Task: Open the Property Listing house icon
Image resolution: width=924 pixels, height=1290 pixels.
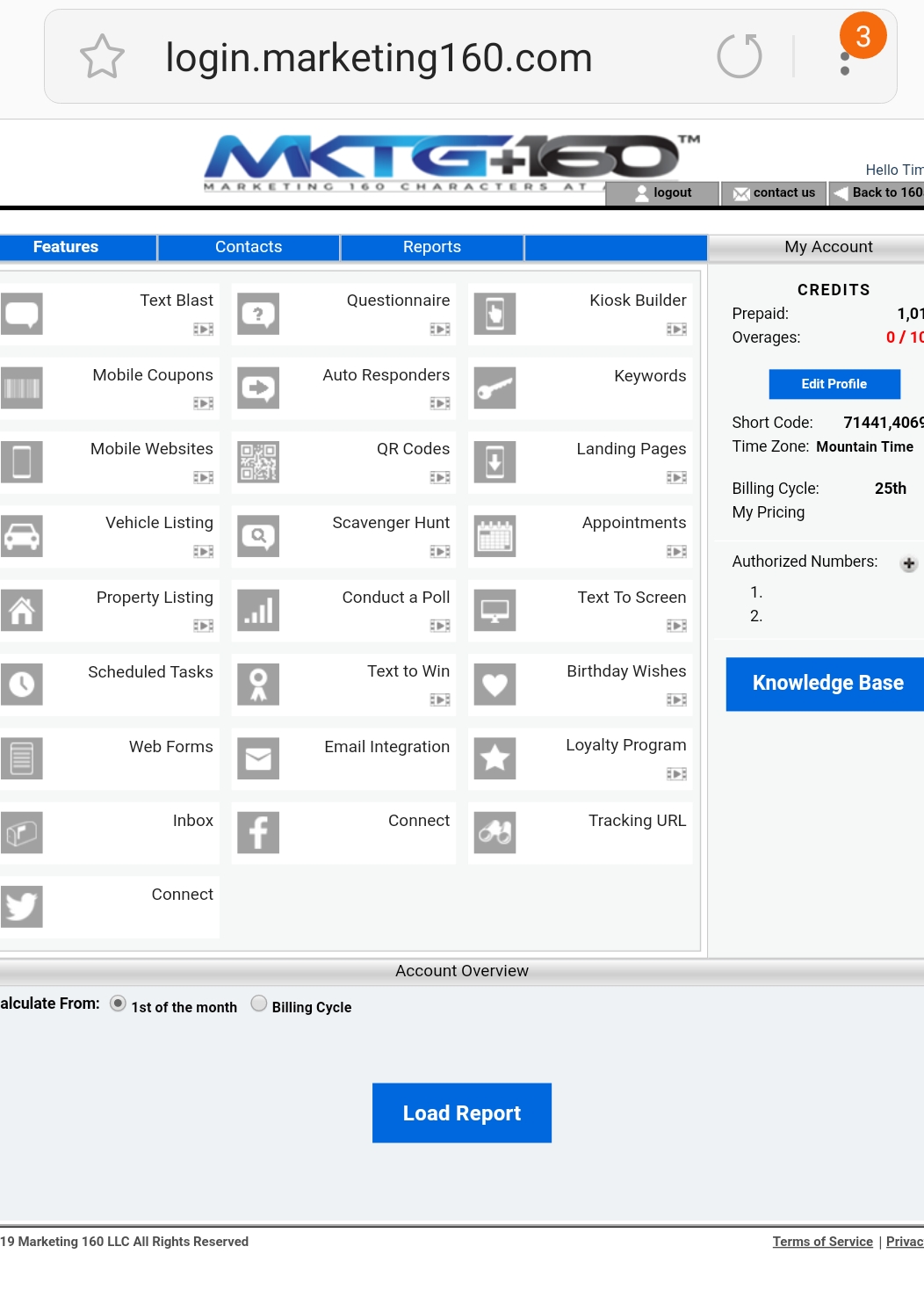Action: (x=21, y=610)
